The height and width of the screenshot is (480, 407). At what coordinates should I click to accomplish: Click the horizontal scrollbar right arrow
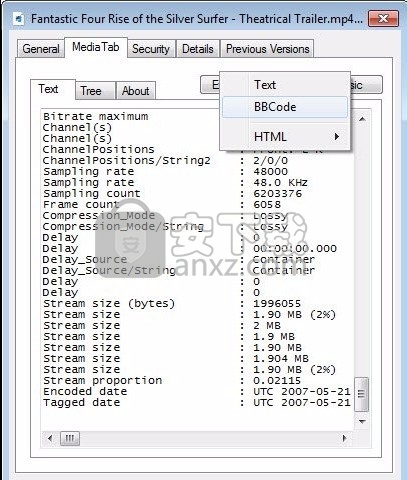pos(345,438)
